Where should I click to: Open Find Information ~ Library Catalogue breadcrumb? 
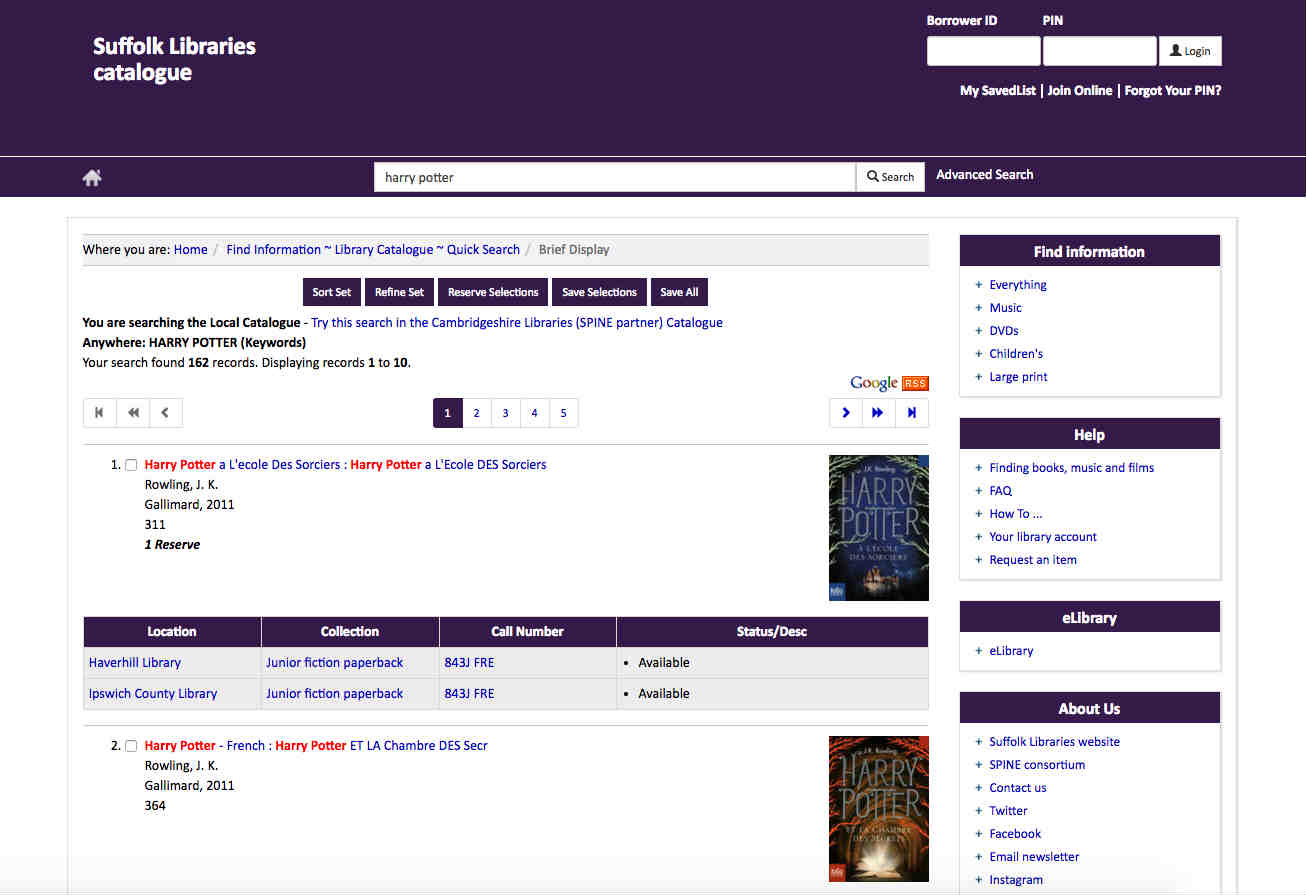tap(373, 250)
